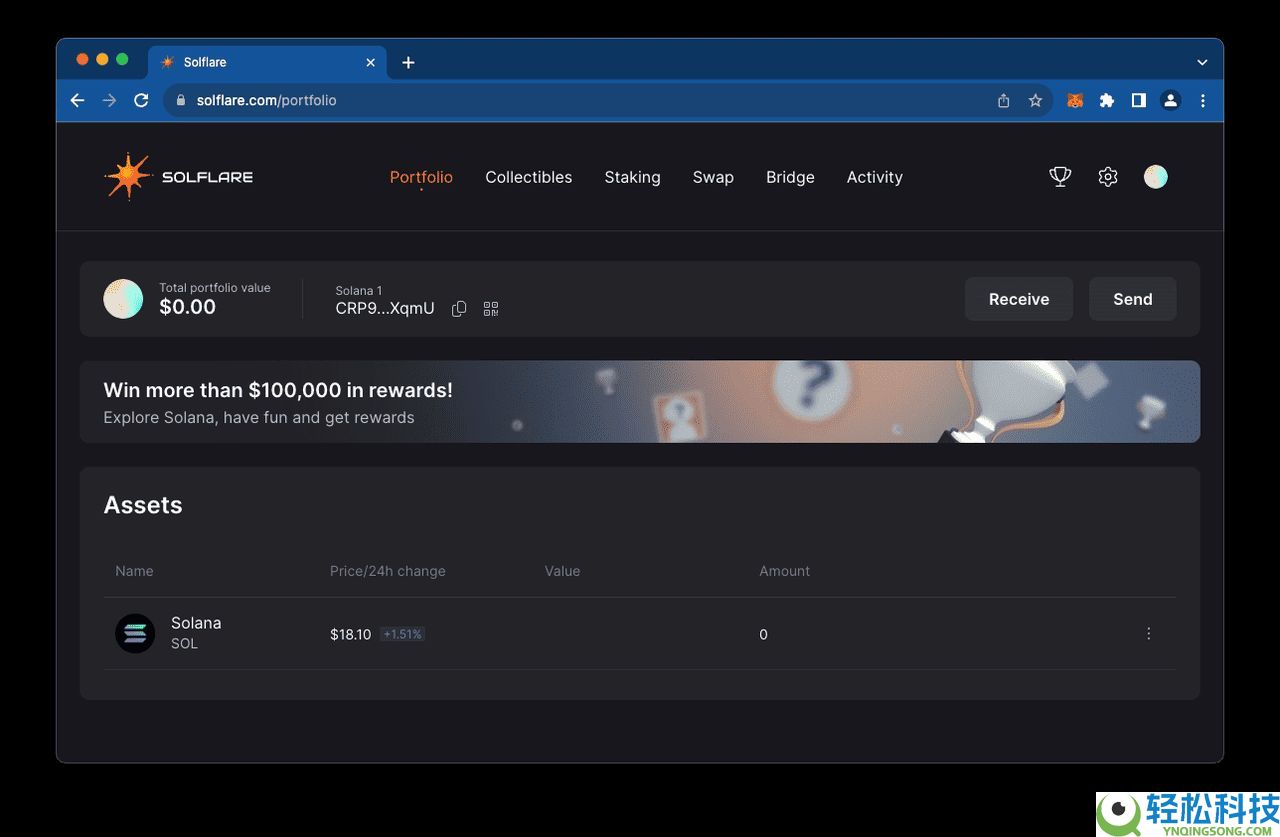
Task: Click the SOL ticker symbol
Action: pyautogui.click(x=184, y=644)
